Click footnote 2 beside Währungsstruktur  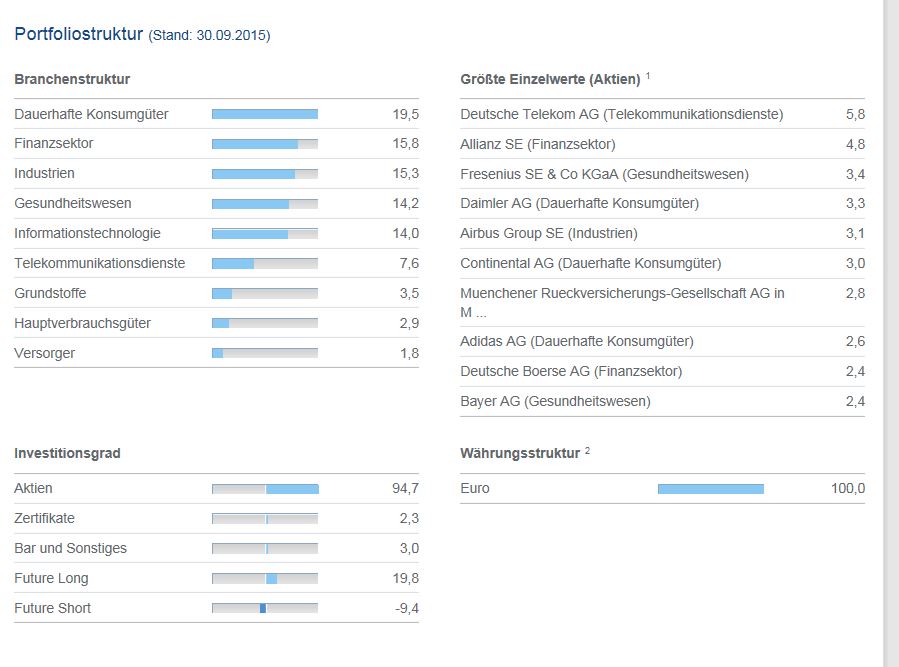pos(588,450)
